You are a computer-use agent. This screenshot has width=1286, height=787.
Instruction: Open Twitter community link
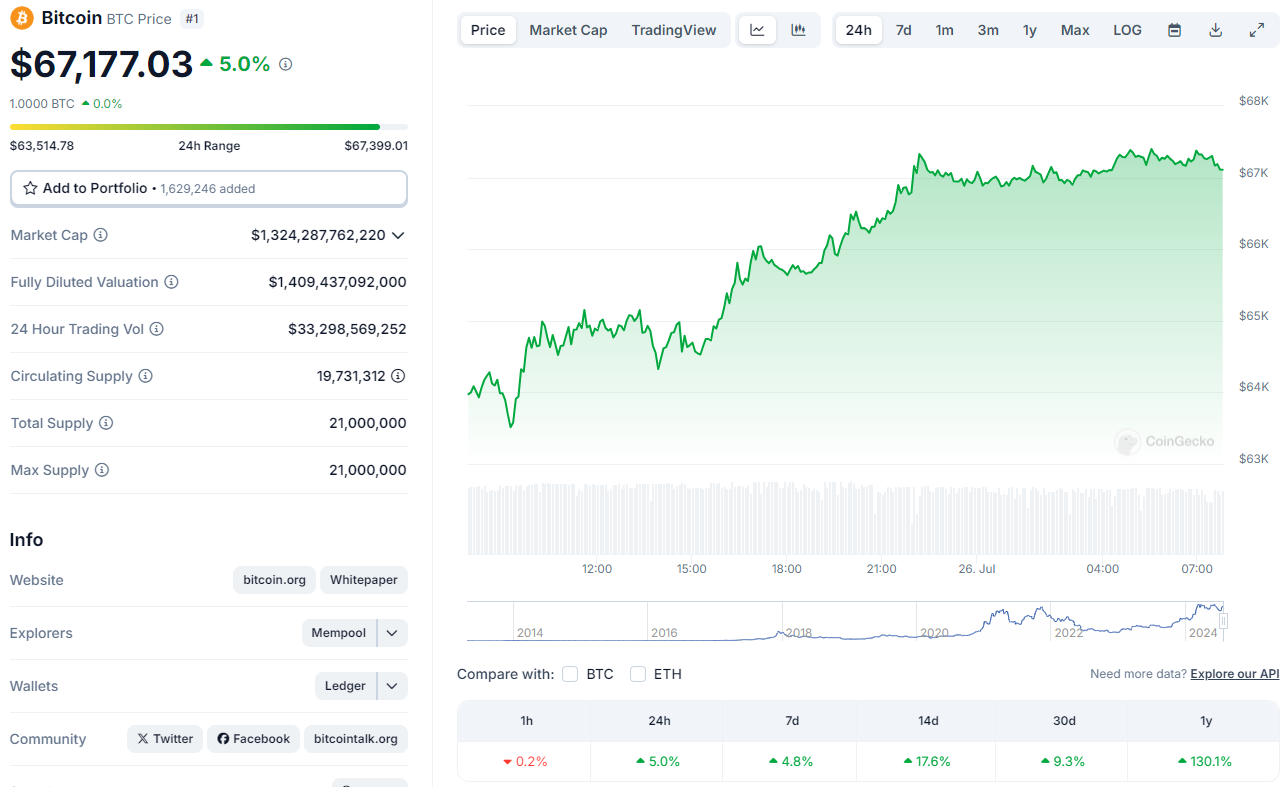coord(165,739)
